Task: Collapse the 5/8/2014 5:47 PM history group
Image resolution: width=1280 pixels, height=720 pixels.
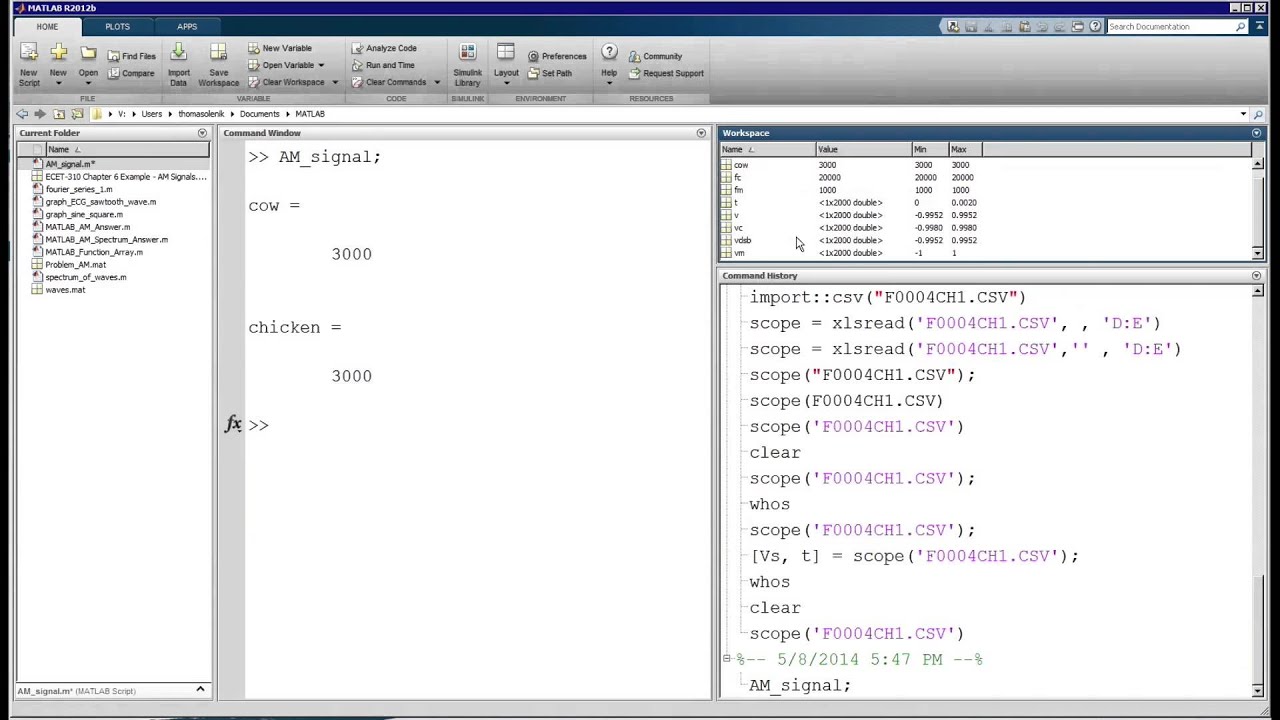Action: click(x=727, y=659)
